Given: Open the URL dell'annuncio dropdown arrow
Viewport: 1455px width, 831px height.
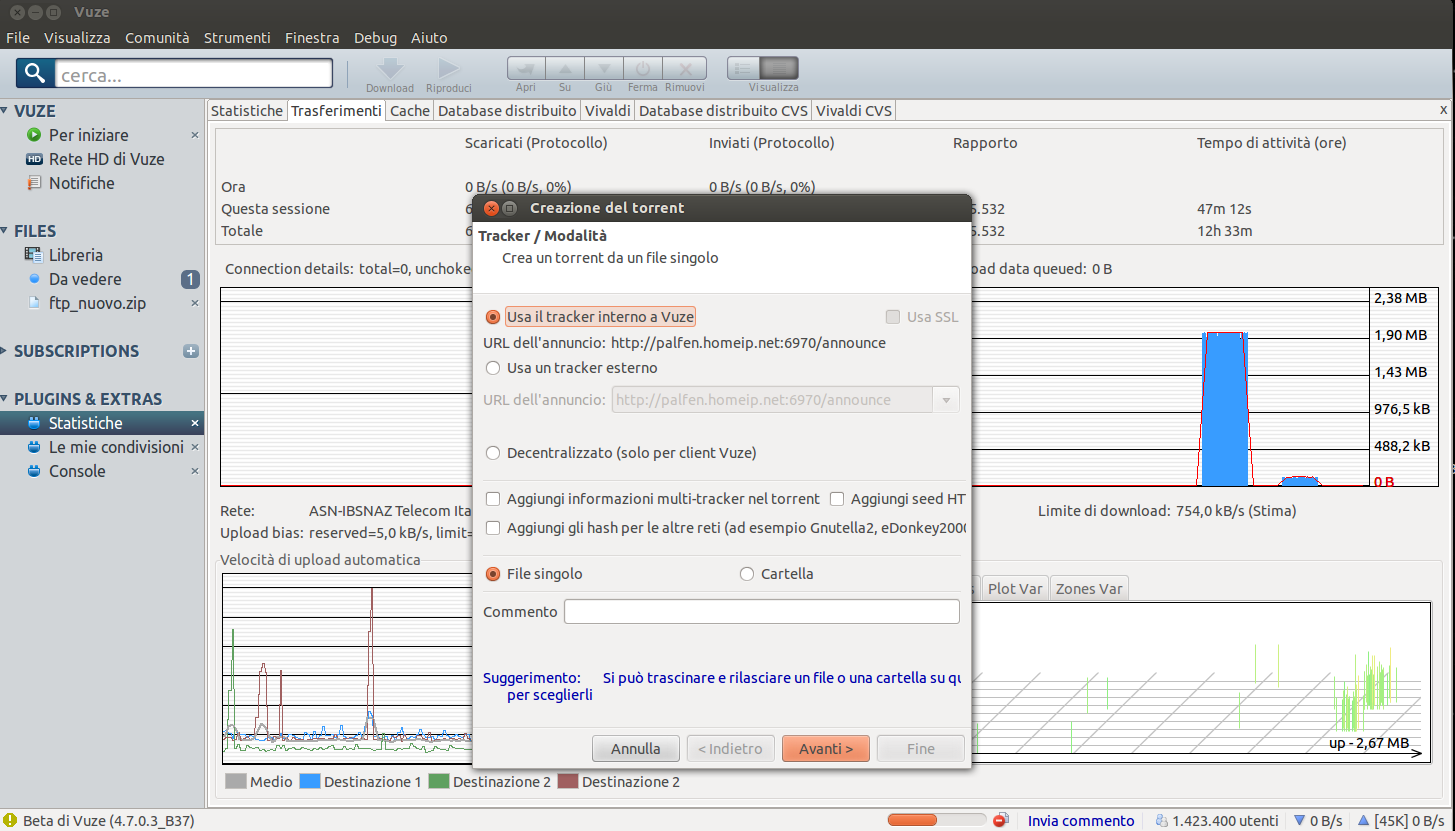Looking at the screenshot, I should point(945,400).
